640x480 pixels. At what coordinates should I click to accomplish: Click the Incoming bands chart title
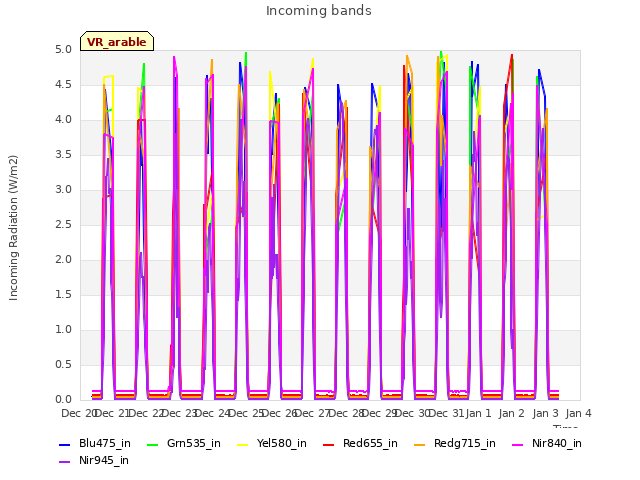coord(319,11)
